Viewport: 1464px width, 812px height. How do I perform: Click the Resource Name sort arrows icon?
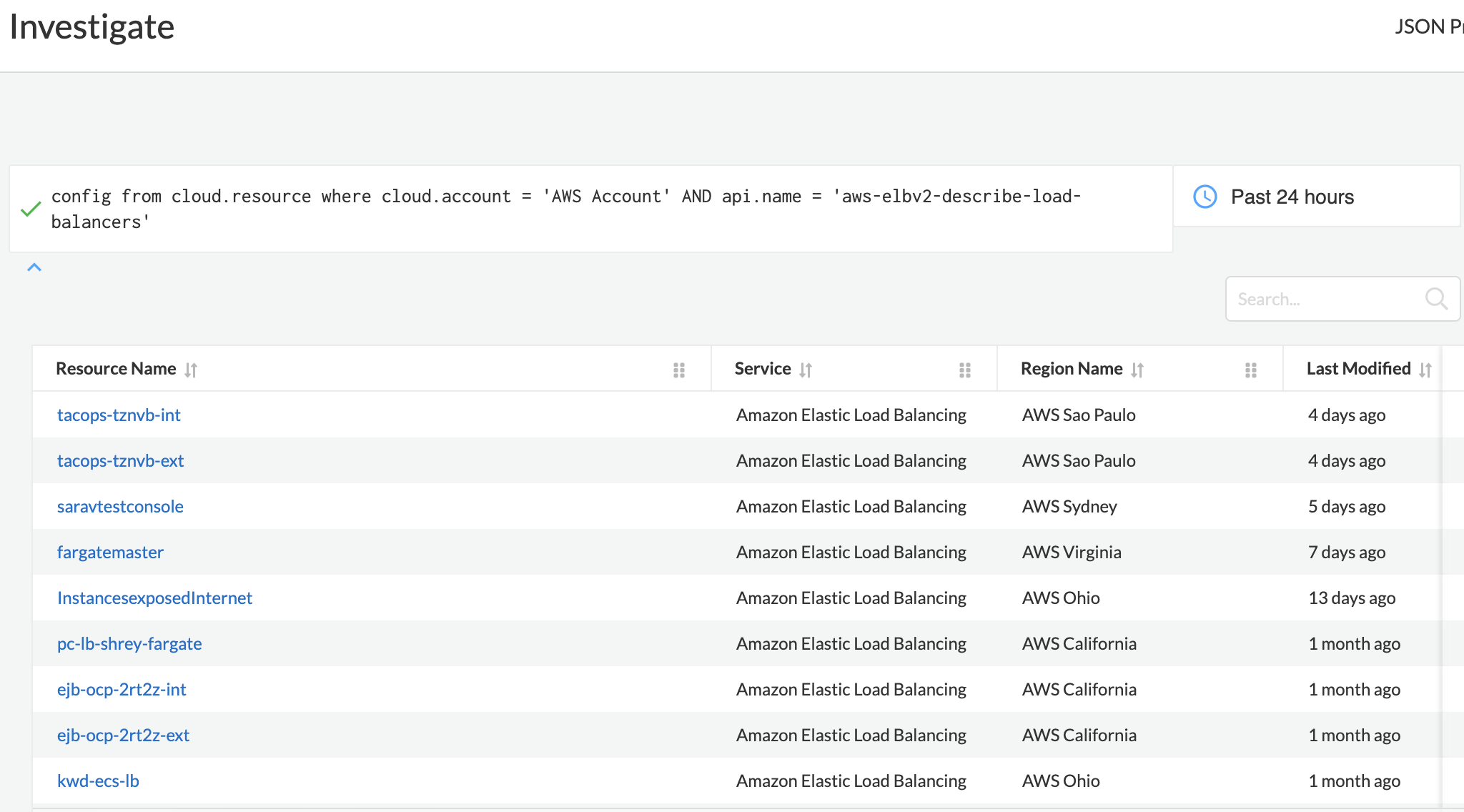pos(191,370)
